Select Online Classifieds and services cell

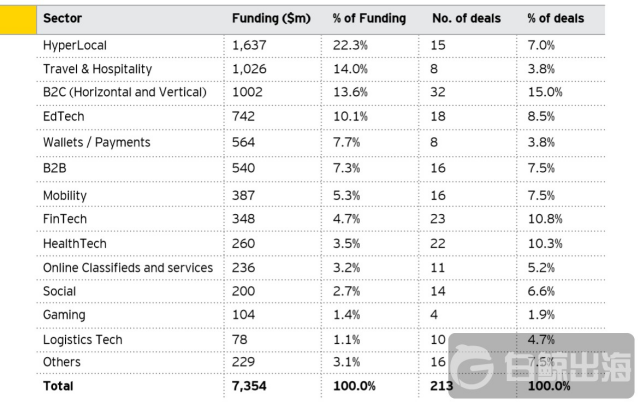point(127,267)
